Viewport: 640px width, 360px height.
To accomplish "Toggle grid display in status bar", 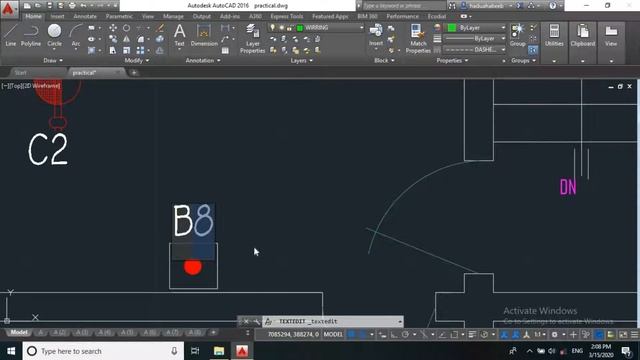I will click(351, 334).
